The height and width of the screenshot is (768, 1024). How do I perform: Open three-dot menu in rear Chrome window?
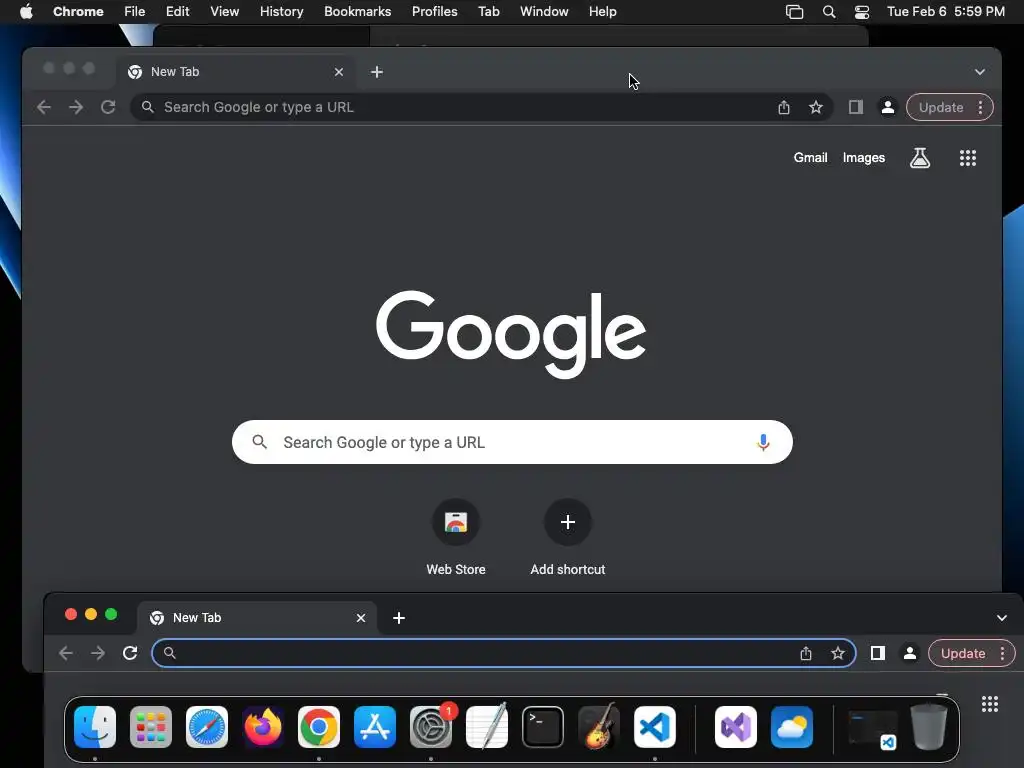point(980,107)
